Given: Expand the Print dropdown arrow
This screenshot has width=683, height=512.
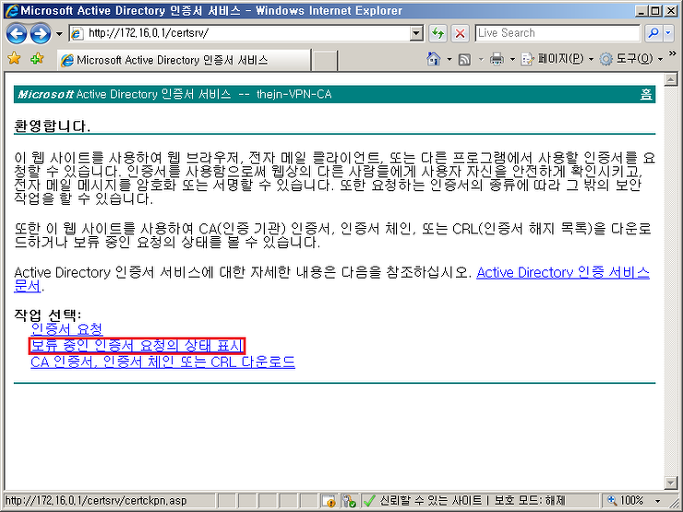Looking at the screenshot, I should [x=513, y=59].
